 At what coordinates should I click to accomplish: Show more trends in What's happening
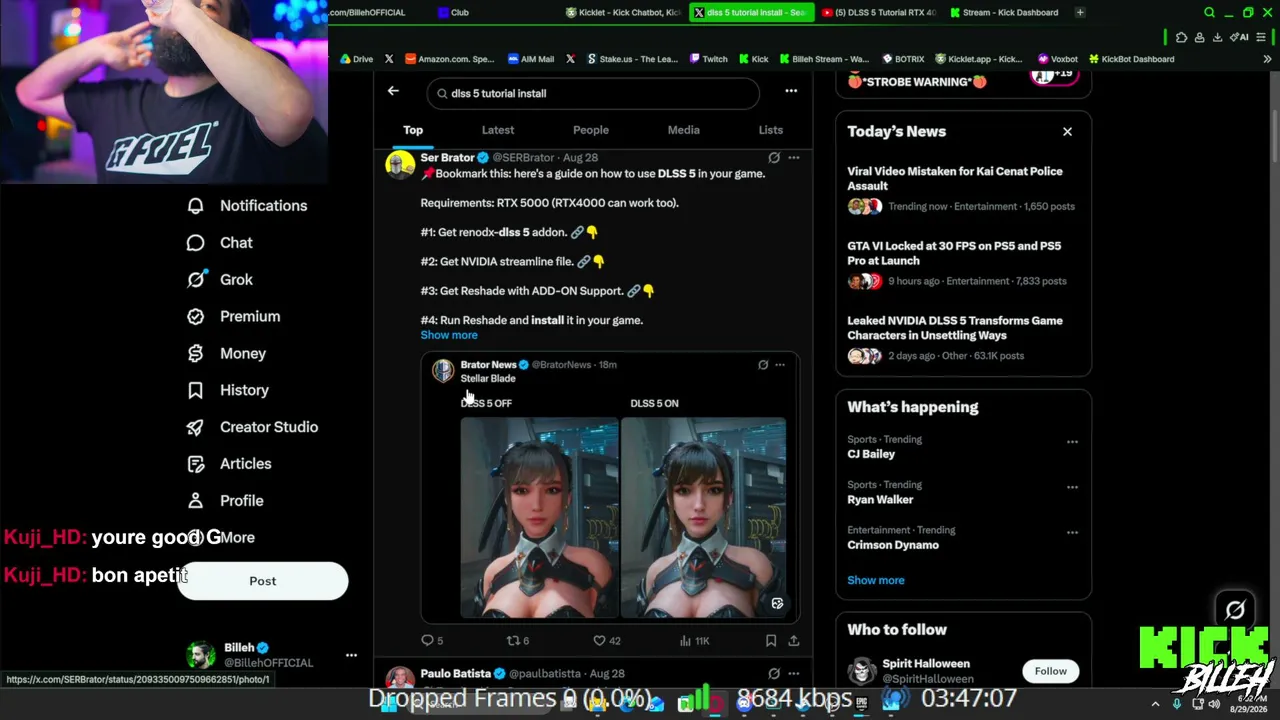tap(876, 580)
